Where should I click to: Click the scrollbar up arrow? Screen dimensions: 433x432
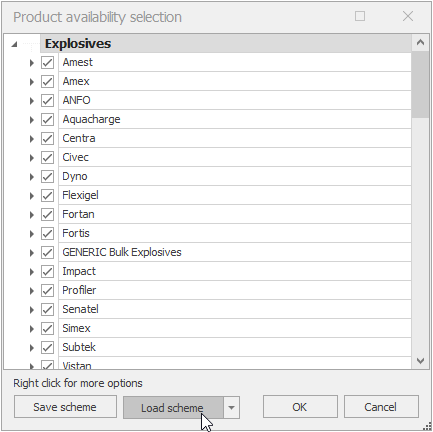pyautogui.click(x=420, y=42)
